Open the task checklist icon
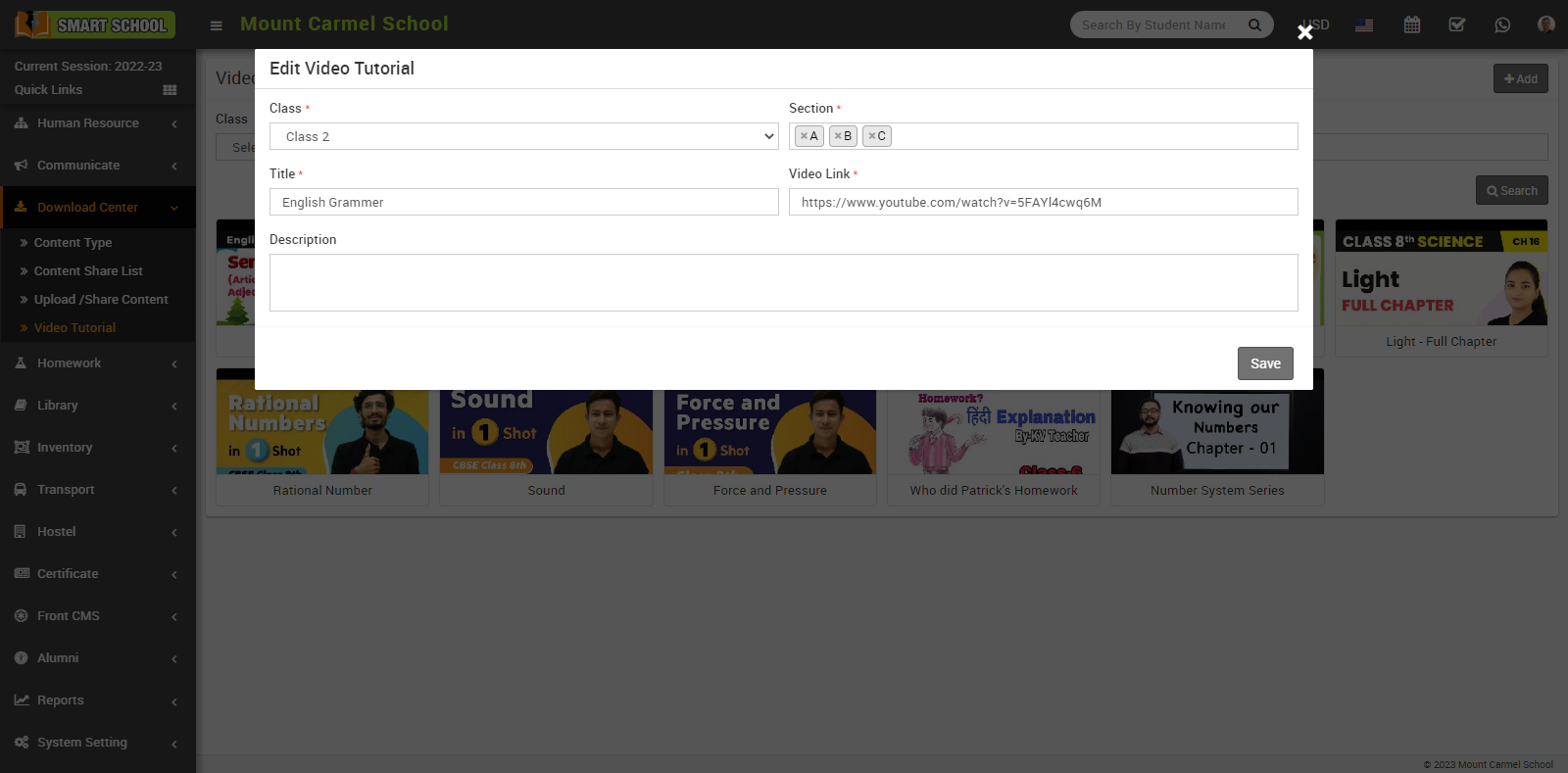This screenshot has height=773, width=1568. pyautogui.click(x=1457, y=24)
